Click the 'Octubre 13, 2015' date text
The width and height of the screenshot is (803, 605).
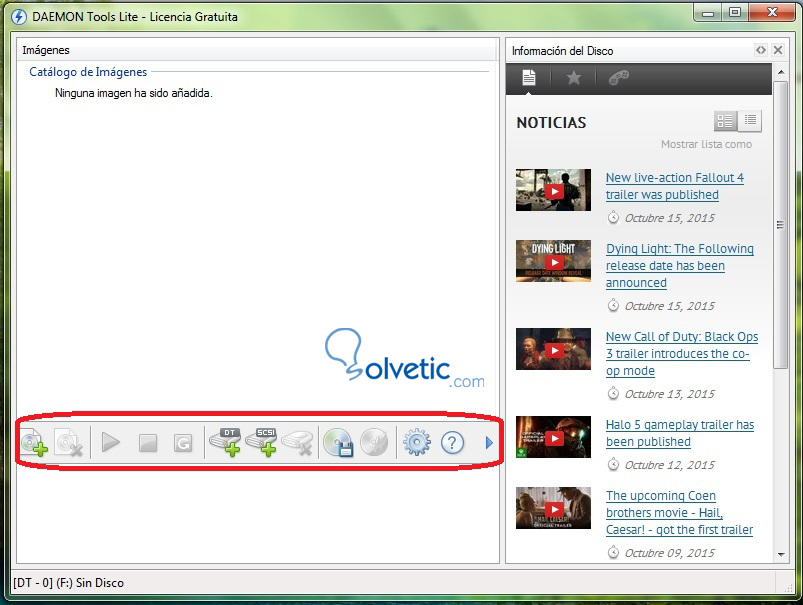[669, 394]
